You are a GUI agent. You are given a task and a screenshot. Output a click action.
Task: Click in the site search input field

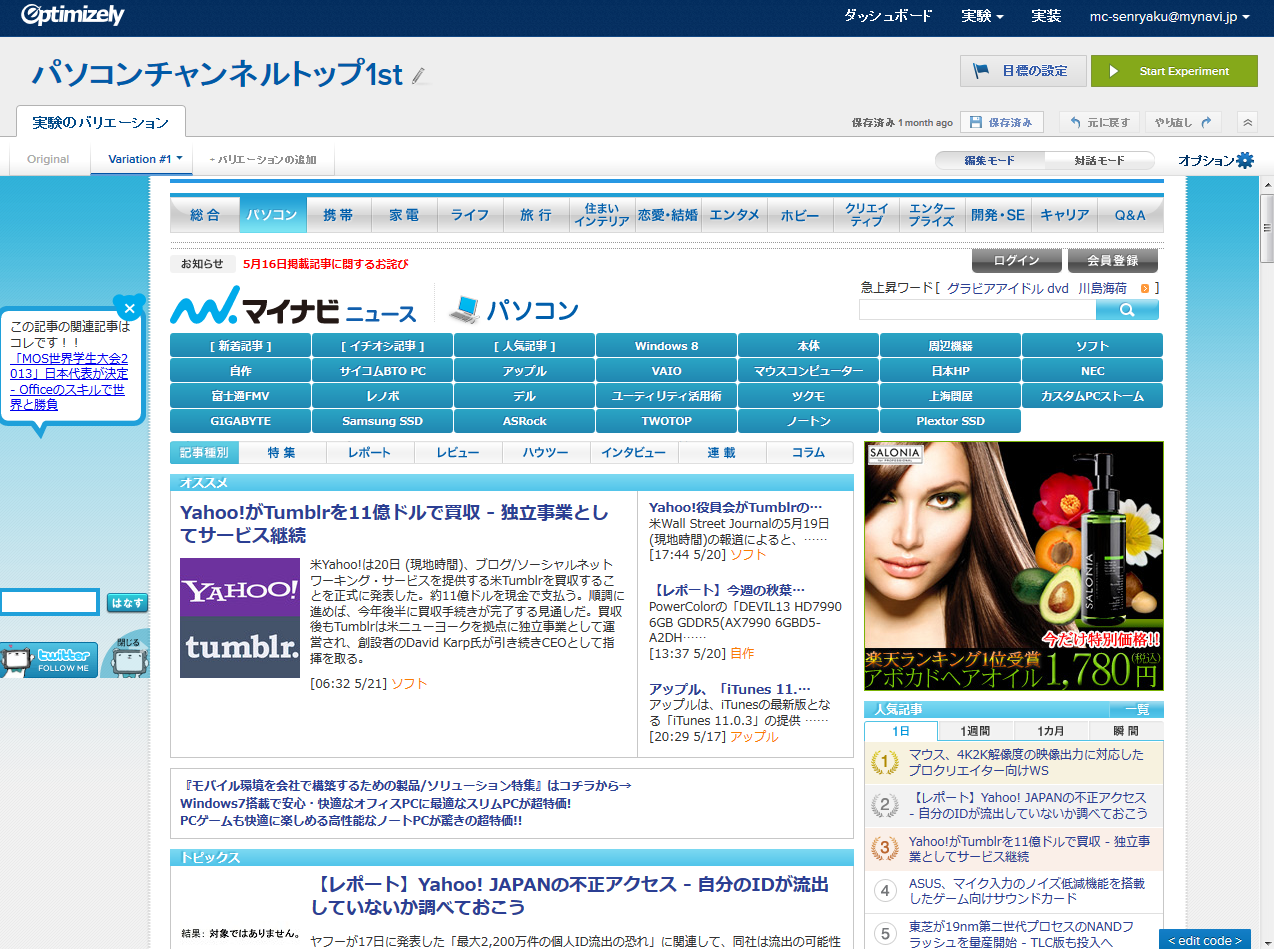[977, 310]
